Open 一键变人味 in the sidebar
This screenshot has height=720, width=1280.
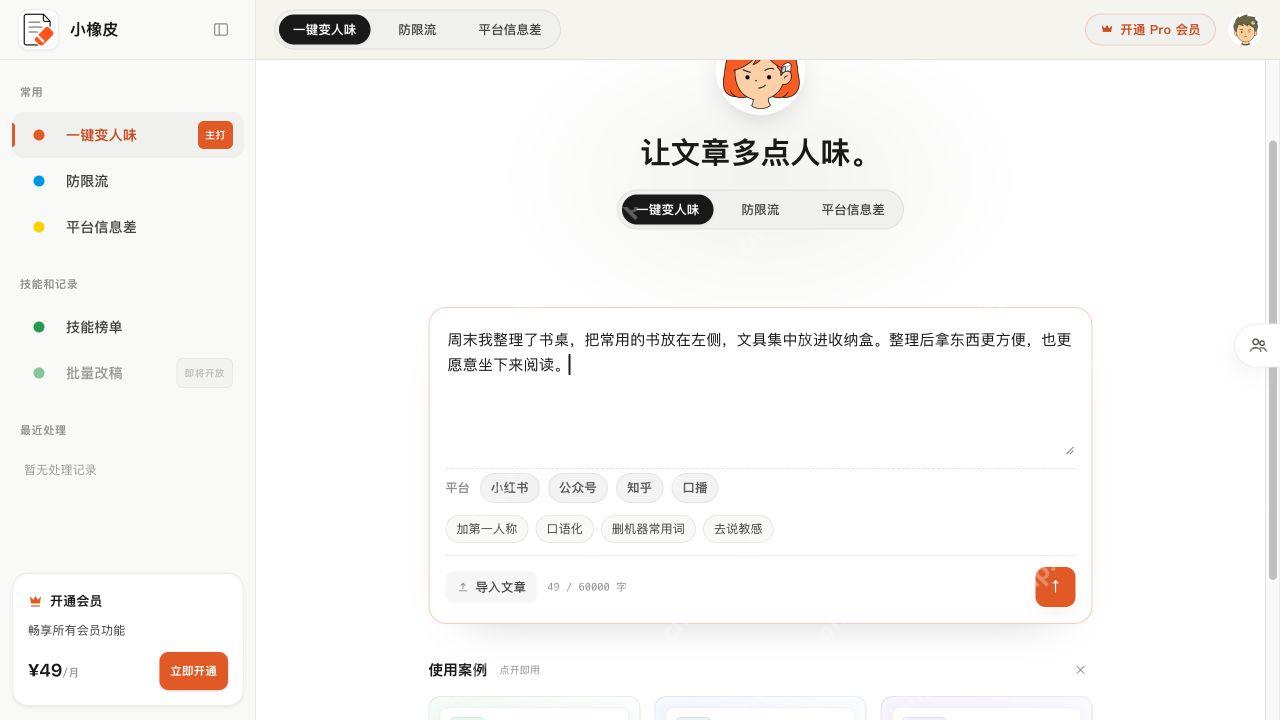tap(128, 135)
